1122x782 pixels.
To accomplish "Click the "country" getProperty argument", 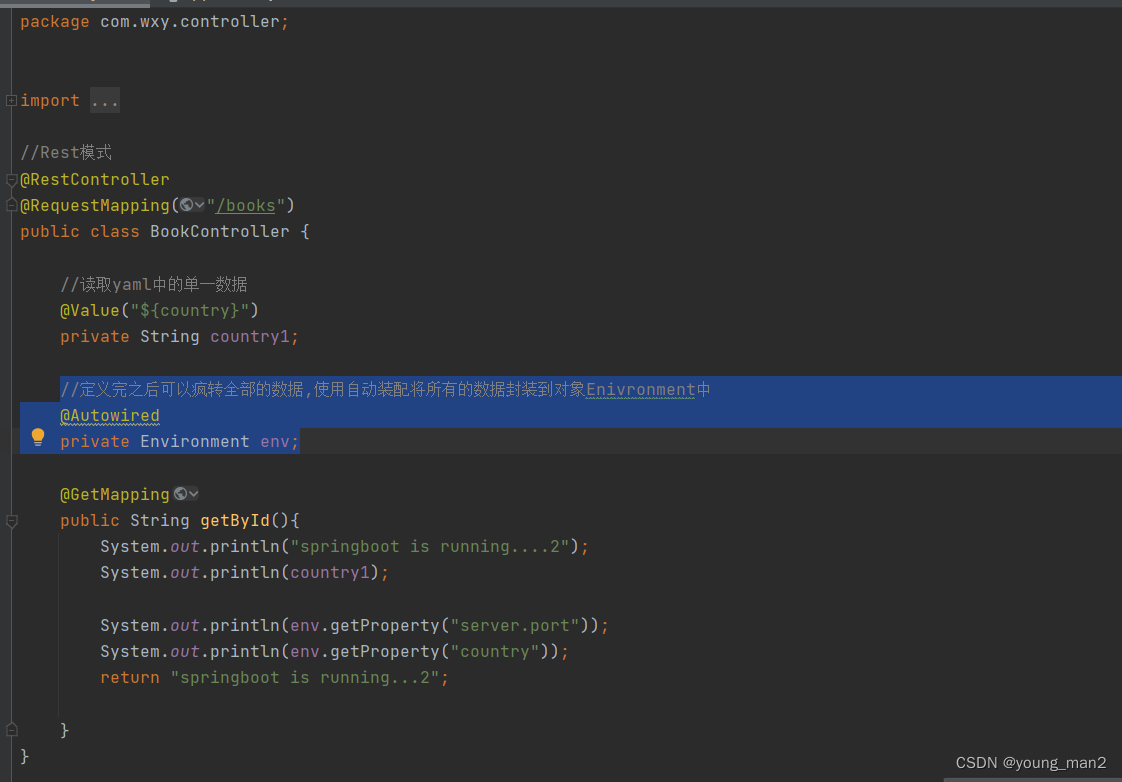I will (x=494, y=652).
